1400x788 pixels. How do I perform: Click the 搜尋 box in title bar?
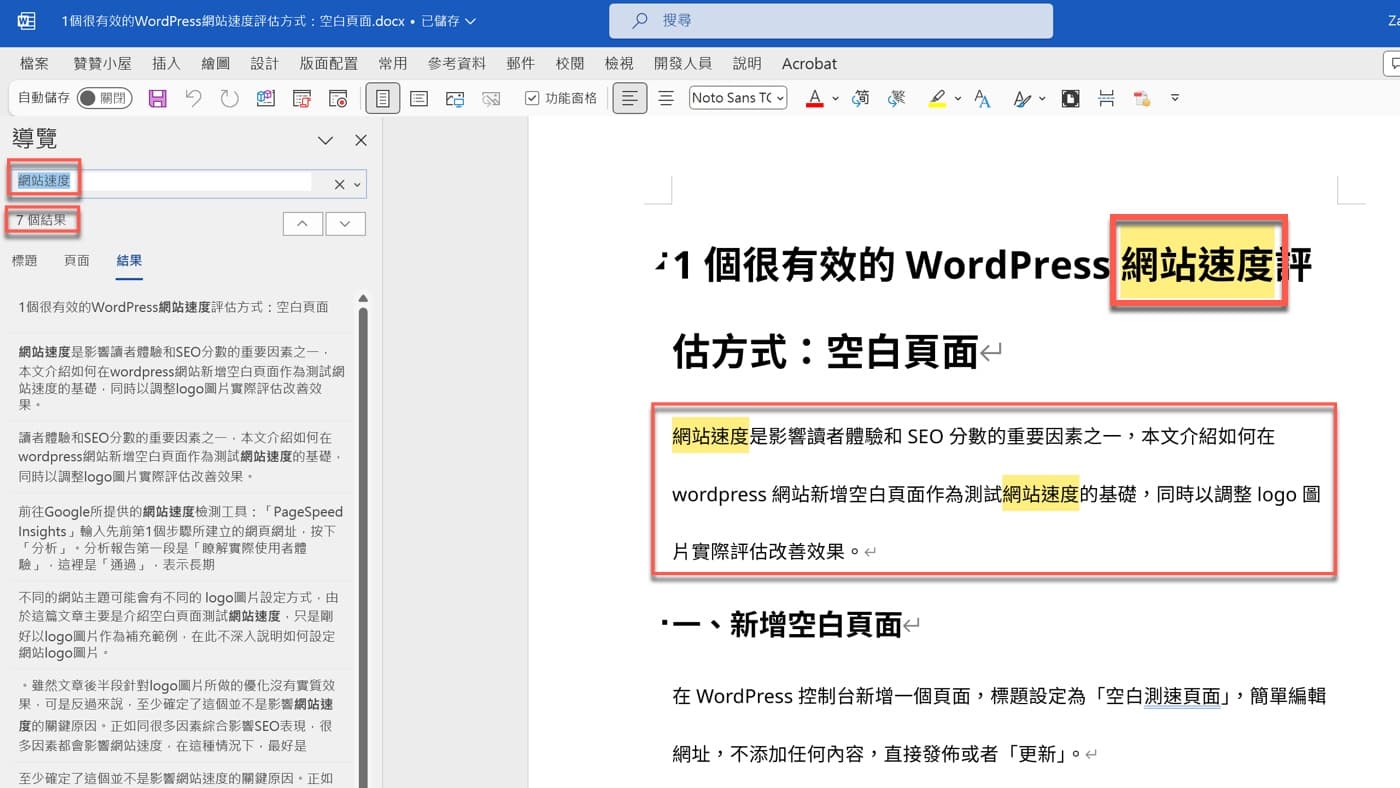click(831, 20)
